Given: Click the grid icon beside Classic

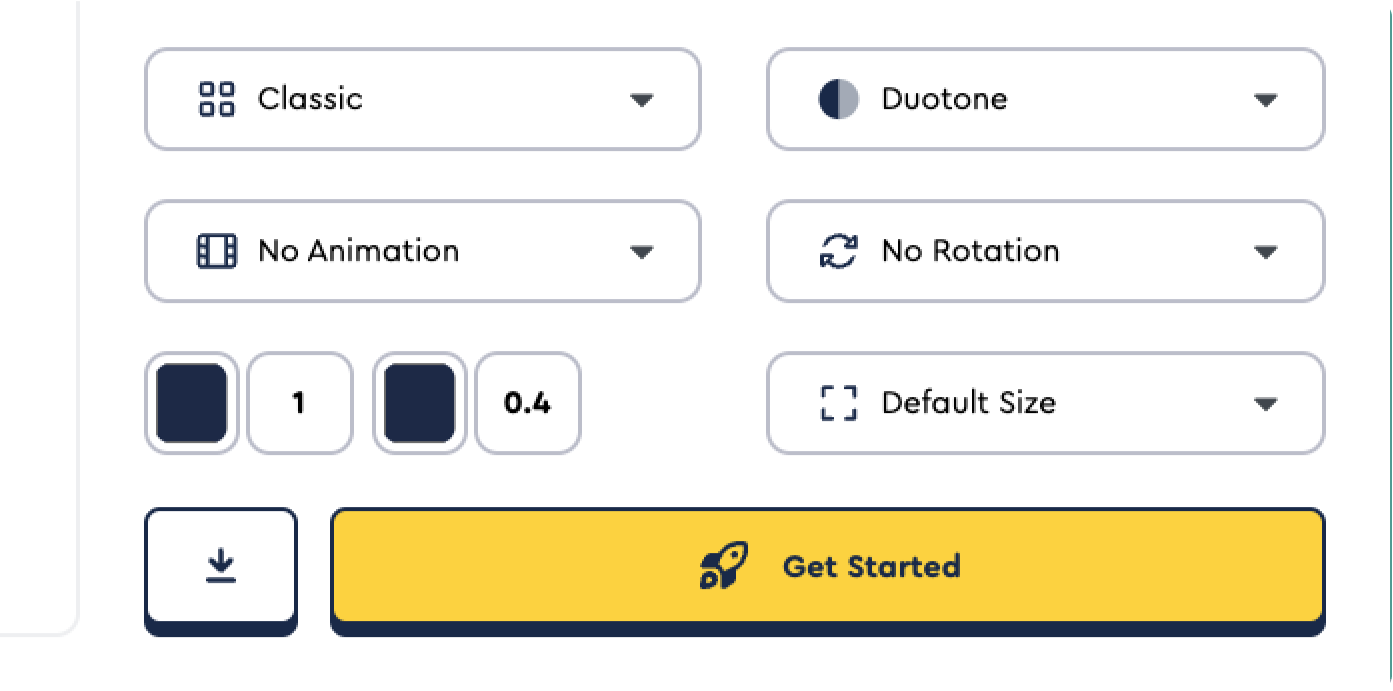Looking at the screenshot, I should coord(217,99).
